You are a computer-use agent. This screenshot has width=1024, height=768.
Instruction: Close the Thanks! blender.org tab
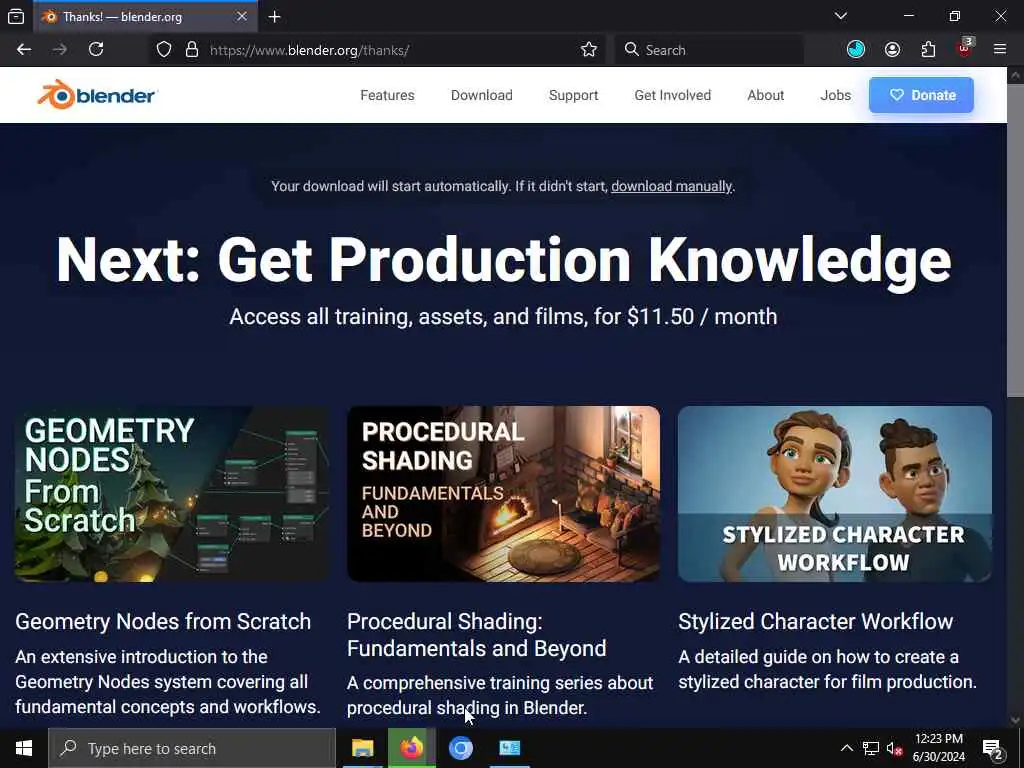[x=242, y=16]
